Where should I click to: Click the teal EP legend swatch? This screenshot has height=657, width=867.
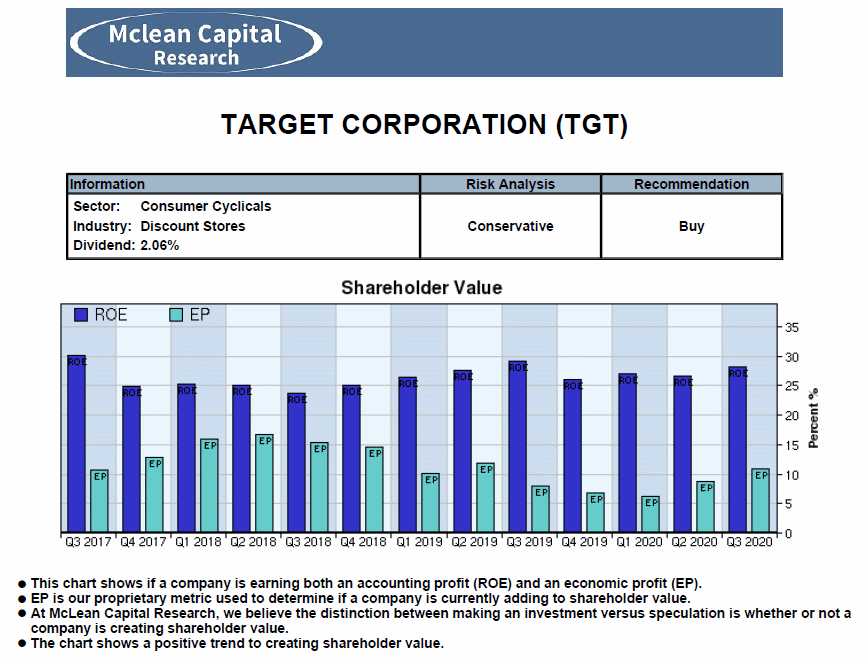coord(176,315)
